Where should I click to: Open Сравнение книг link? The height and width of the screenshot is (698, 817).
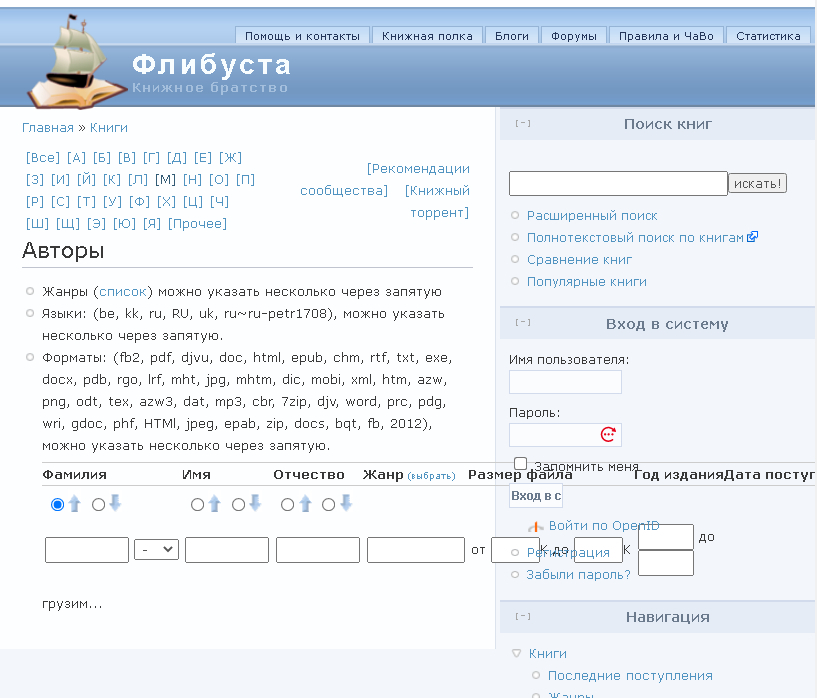pos(579,259)
